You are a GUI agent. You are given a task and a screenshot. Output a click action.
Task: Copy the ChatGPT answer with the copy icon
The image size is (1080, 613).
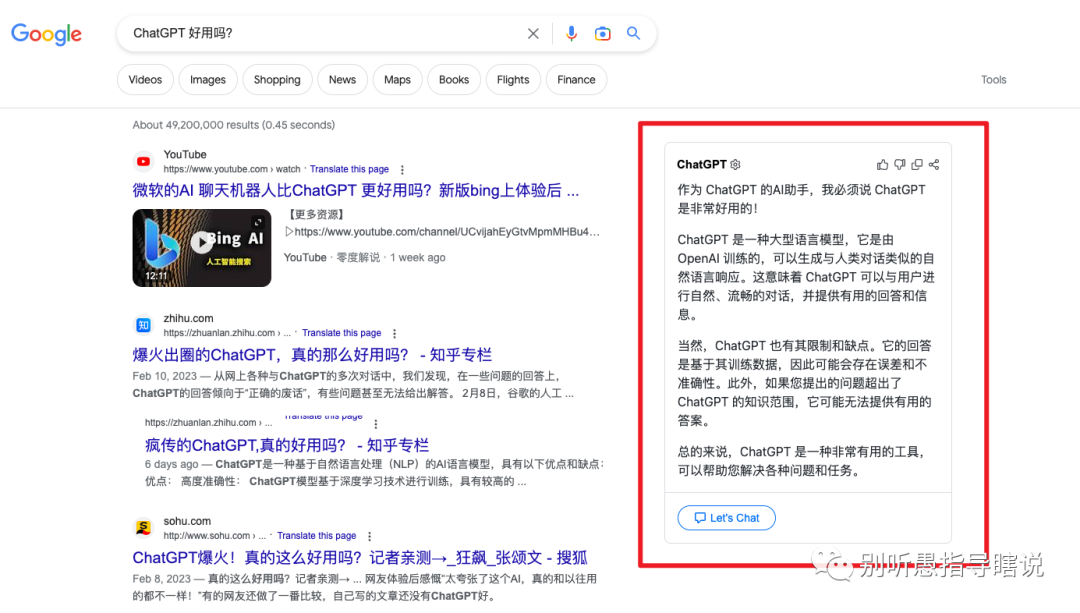(917, 165)
